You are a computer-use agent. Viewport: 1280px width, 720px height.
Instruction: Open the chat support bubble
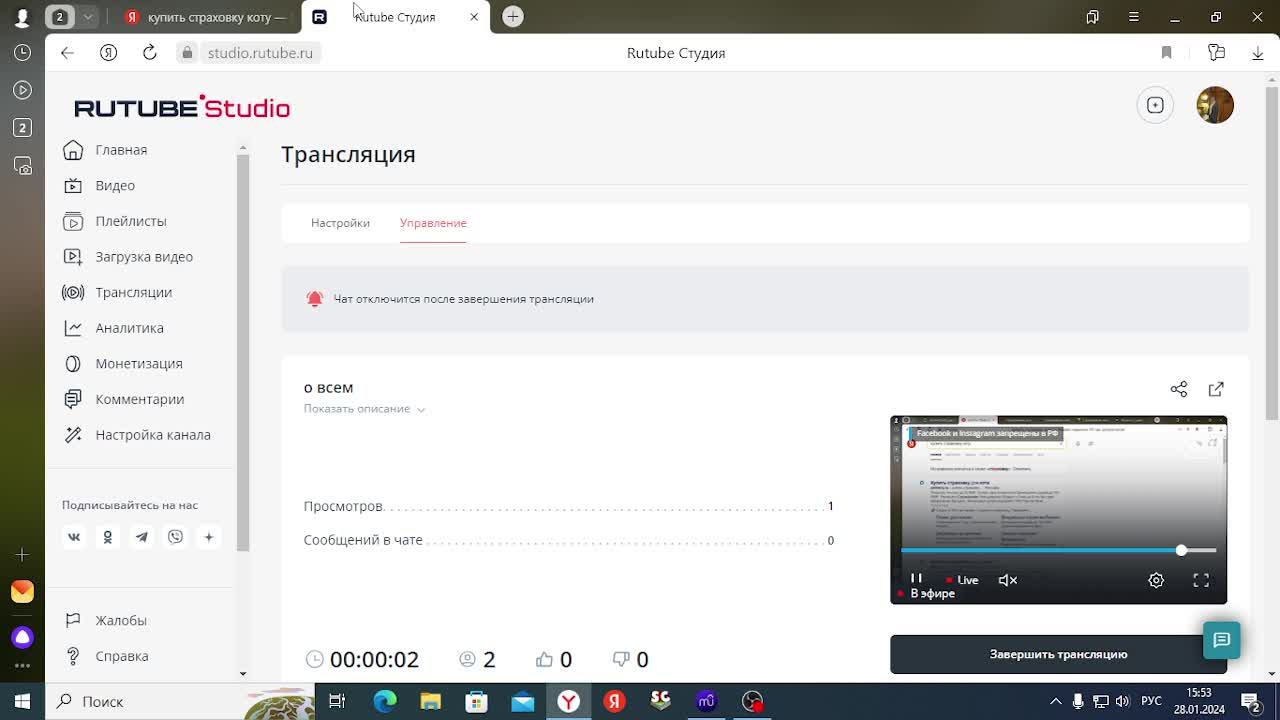point(1221,640)
